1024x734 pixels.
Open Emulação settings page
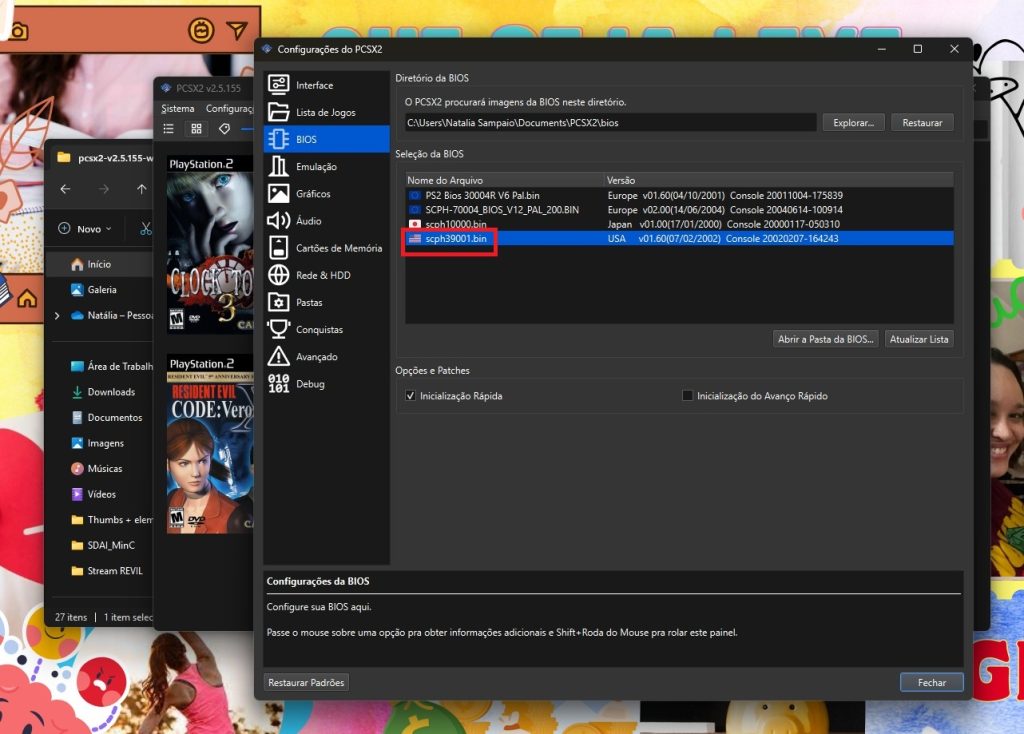[x=316, y=167]
